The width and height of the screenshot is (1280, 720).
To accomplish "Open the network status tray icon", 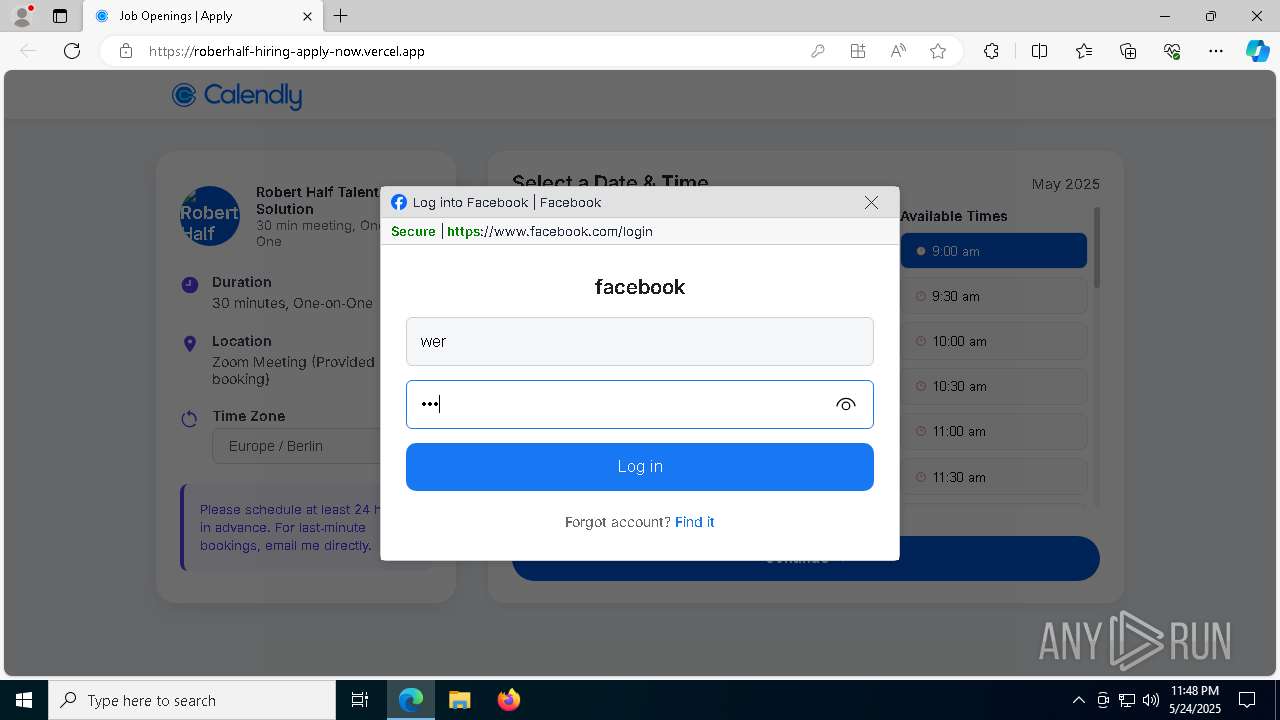I will pyautogui.click(x=1127, y=700).
